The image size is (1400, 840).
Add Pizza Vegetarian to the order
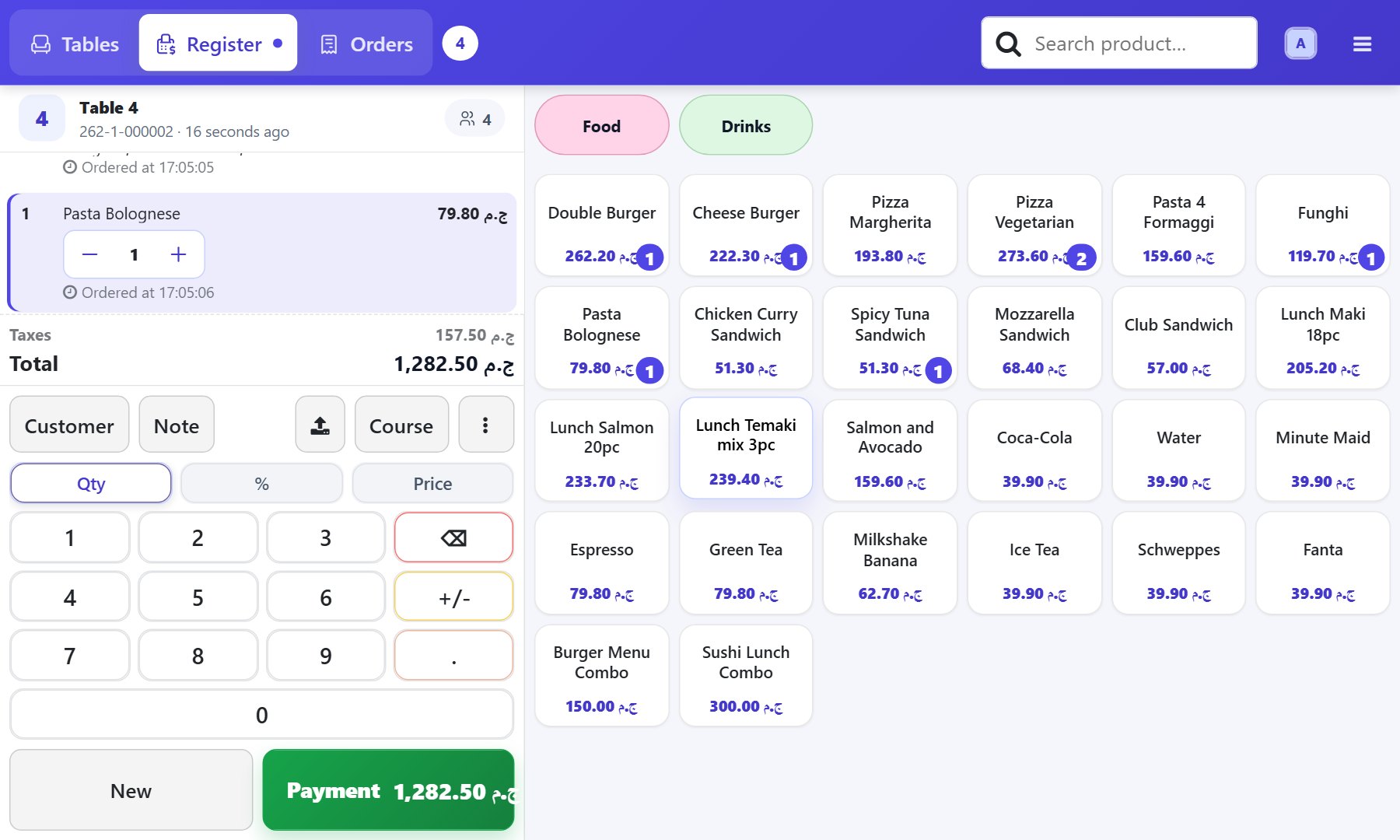(1034, 225)
